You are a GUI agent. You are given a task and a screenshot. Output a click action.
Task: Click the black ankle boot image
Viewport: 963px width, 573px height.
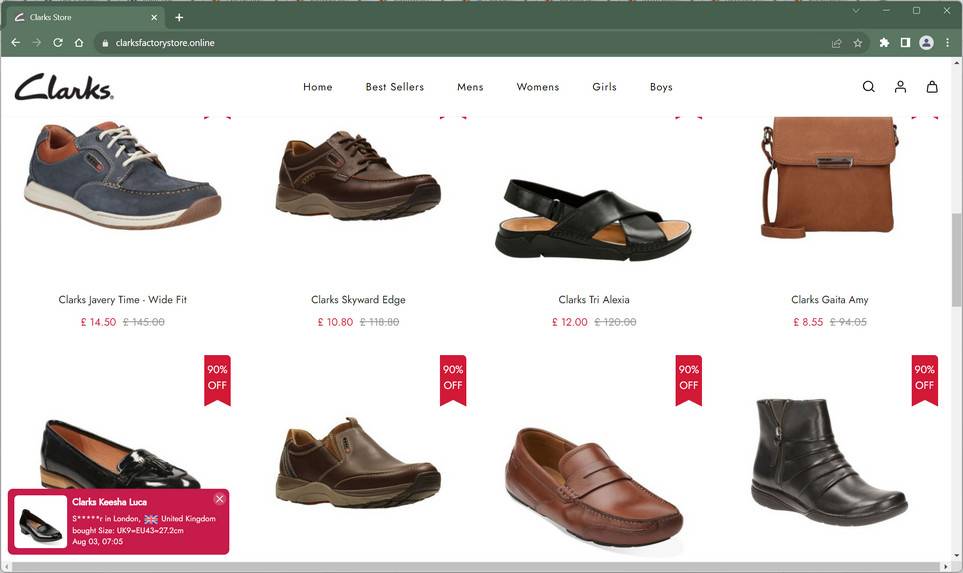[x=830, y=462]
